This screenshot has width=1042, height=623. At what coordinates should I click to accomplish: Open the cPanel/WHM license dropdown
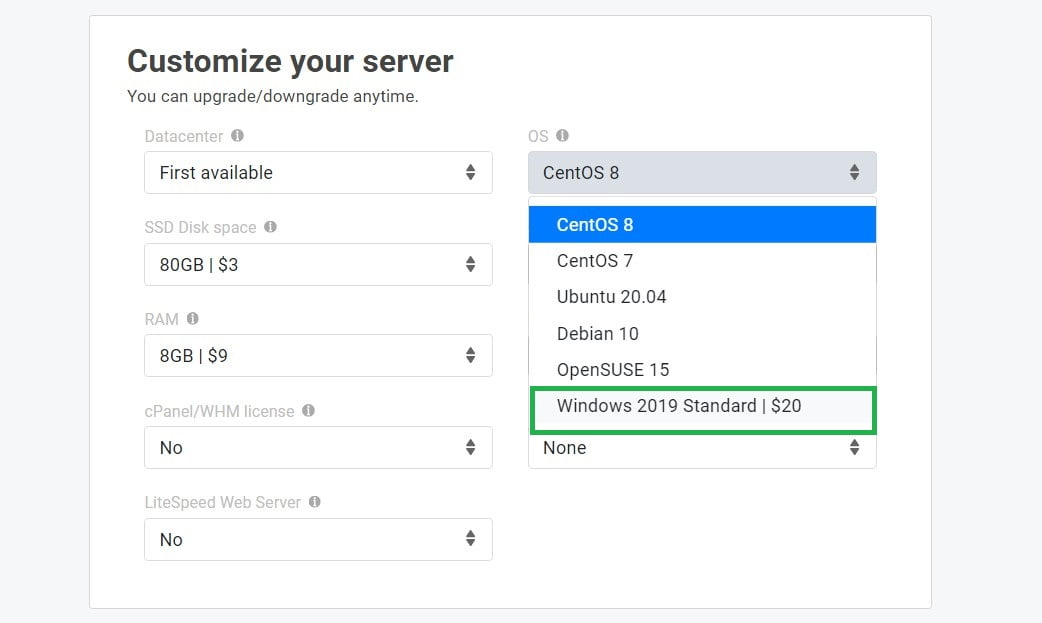[x=318, y=447]
